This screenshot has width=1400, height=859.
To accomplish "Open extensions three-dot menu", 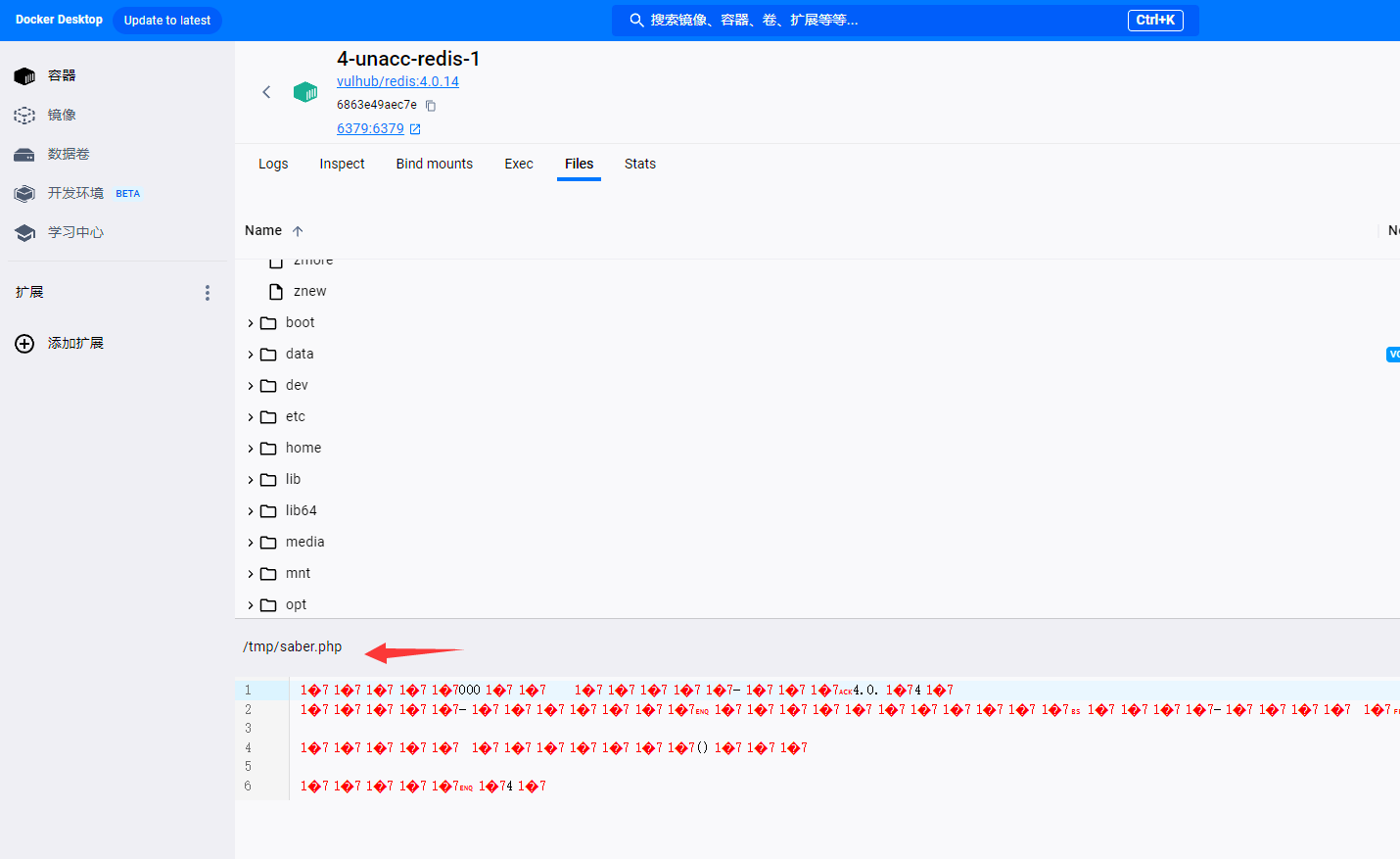I will pyautogui.click(x=207, y=293).
